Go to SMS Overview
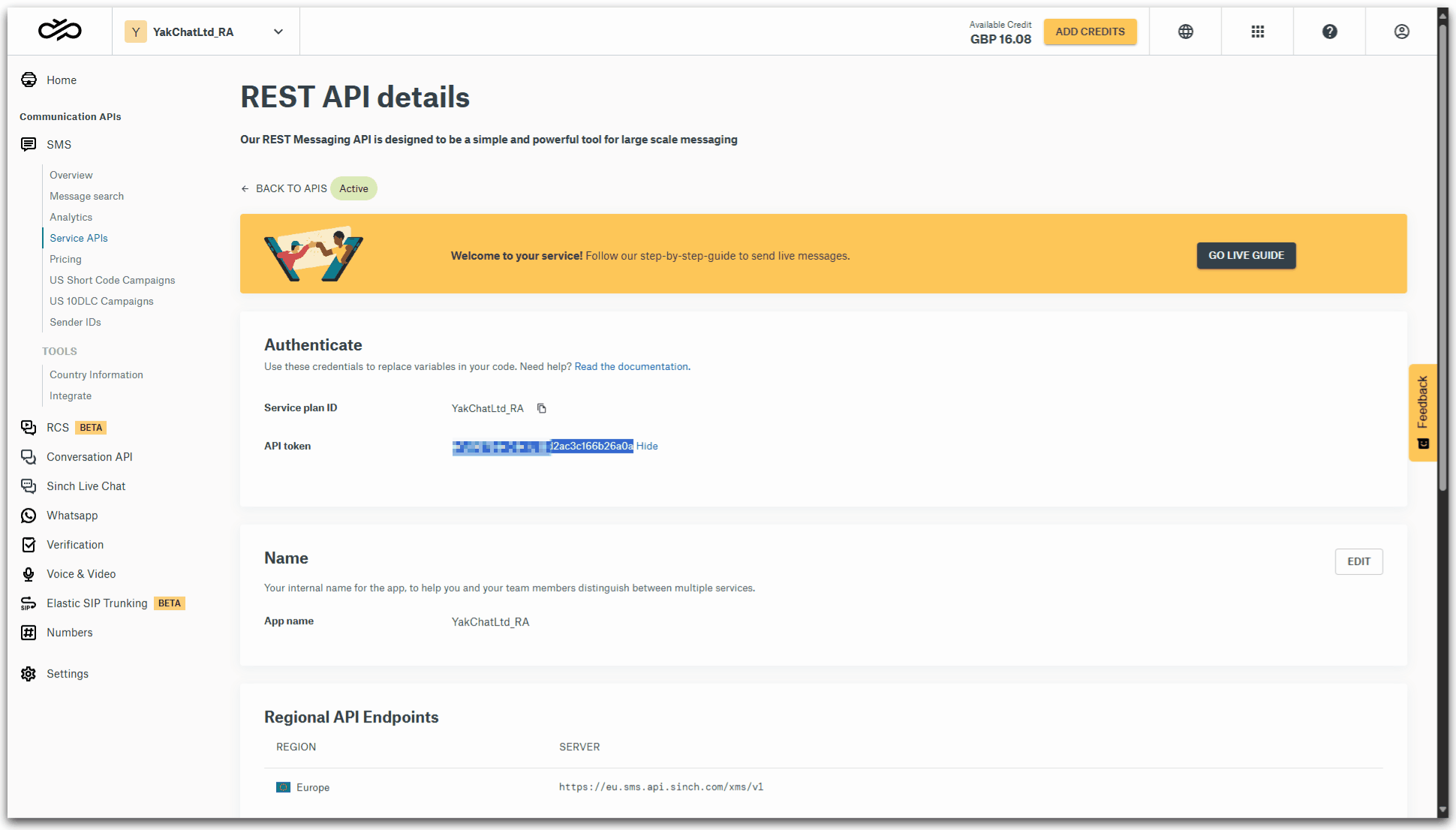Viewport: 1456px width, 830px height. [x=71, y=175]
